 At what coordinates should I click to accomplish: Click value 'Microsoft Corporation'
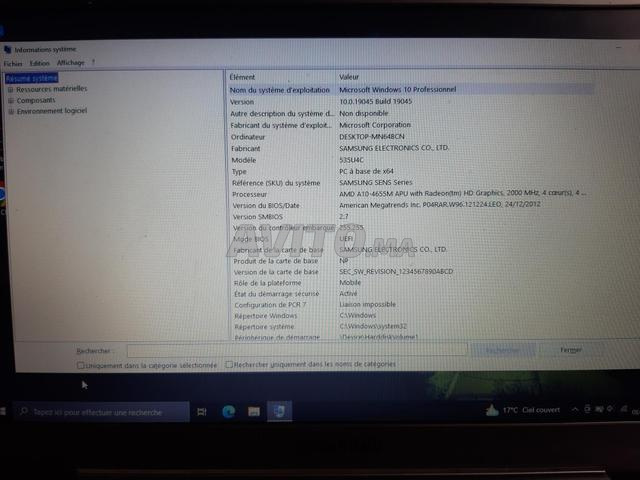(x=375, y=125)
